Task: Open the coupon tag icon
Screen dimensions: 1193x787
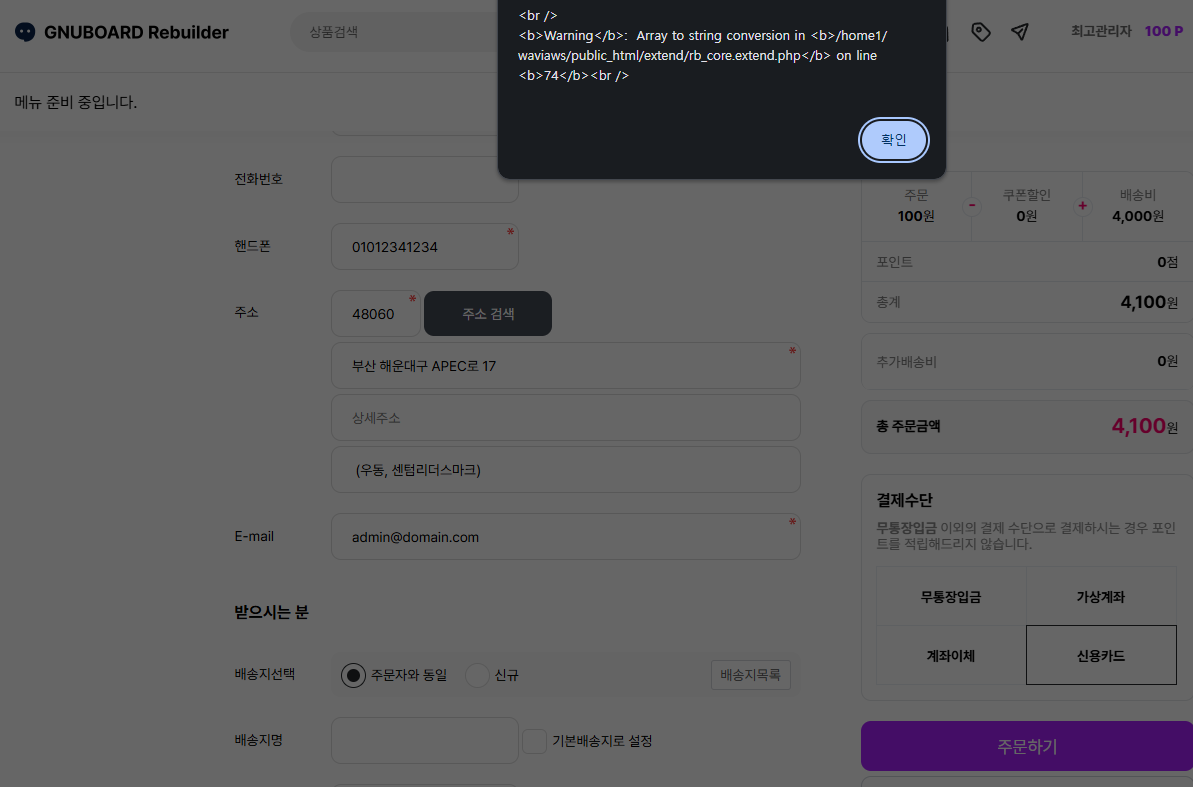Action: [981, 32]
